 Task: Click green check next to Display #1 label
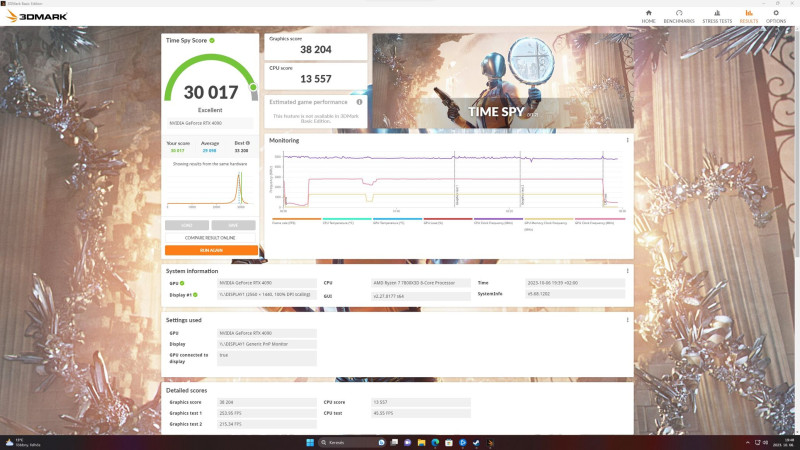click(x=195, y=295)
